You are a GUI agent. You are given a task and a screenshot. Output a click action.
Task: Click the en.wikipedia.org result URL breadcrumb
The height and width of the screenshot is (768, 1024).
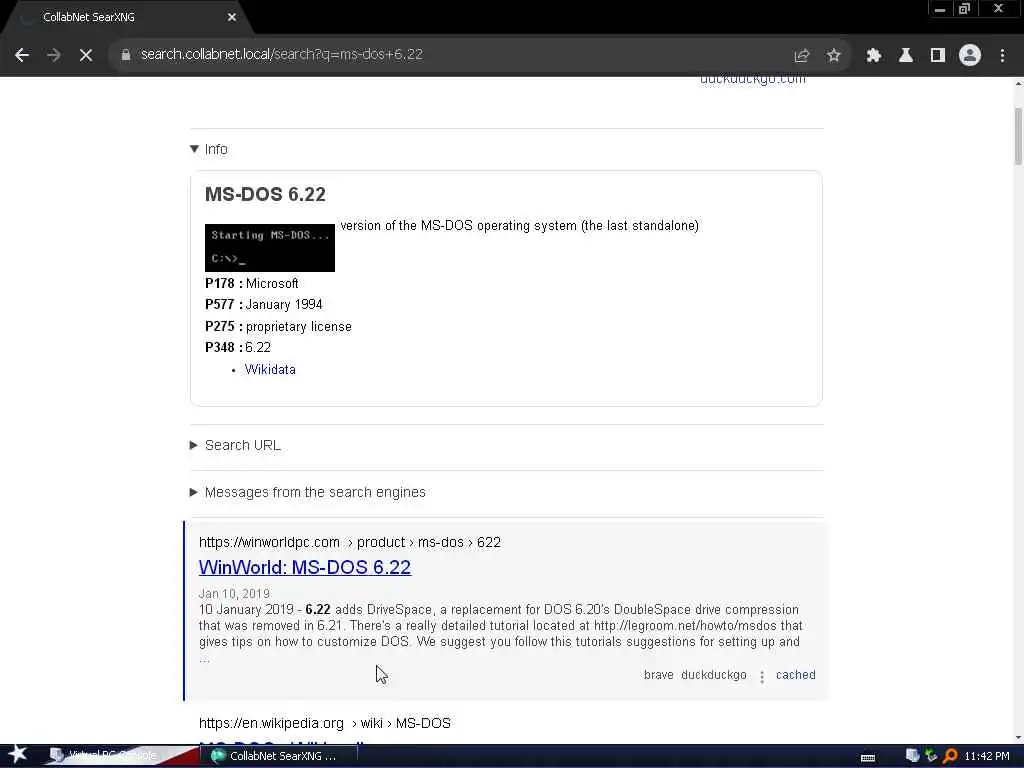[325, 723]
